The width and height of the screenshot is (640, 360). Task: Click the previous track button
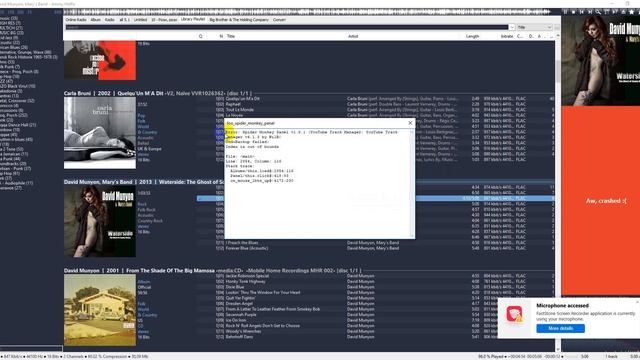coord(582,12)
